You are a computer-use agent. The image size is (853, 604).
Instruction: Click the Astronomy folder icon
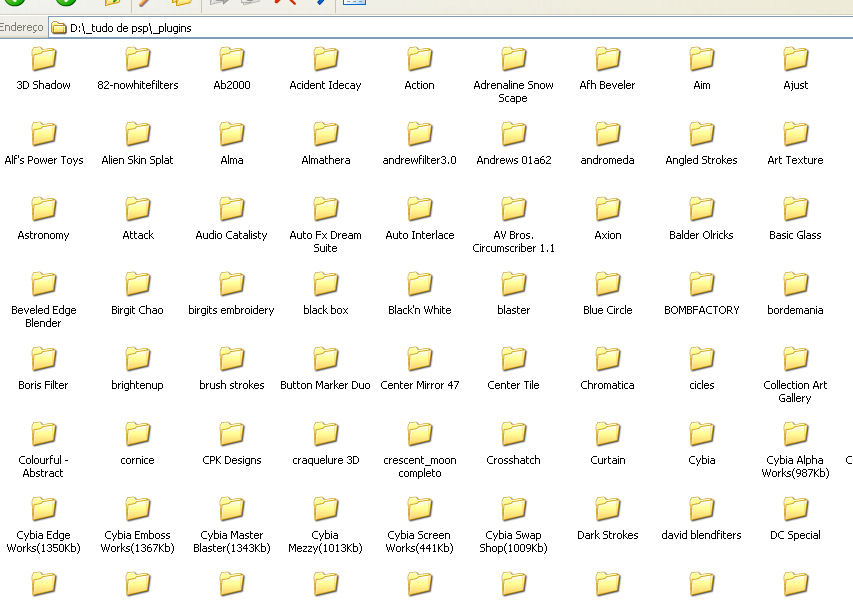pos(44,209)
